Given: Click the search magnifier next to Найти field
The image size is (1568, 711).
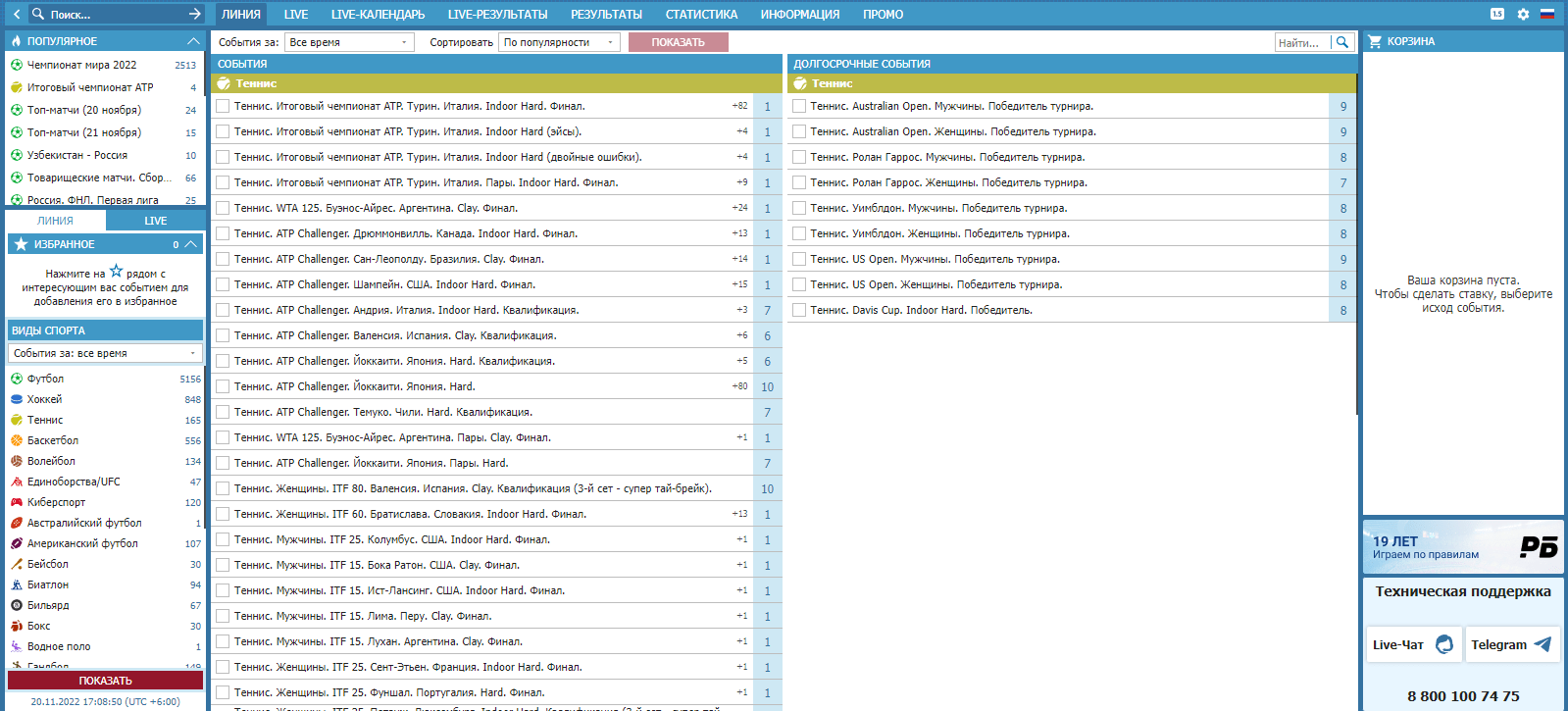Looking at the screenshot, I should tap(1342, 42).
